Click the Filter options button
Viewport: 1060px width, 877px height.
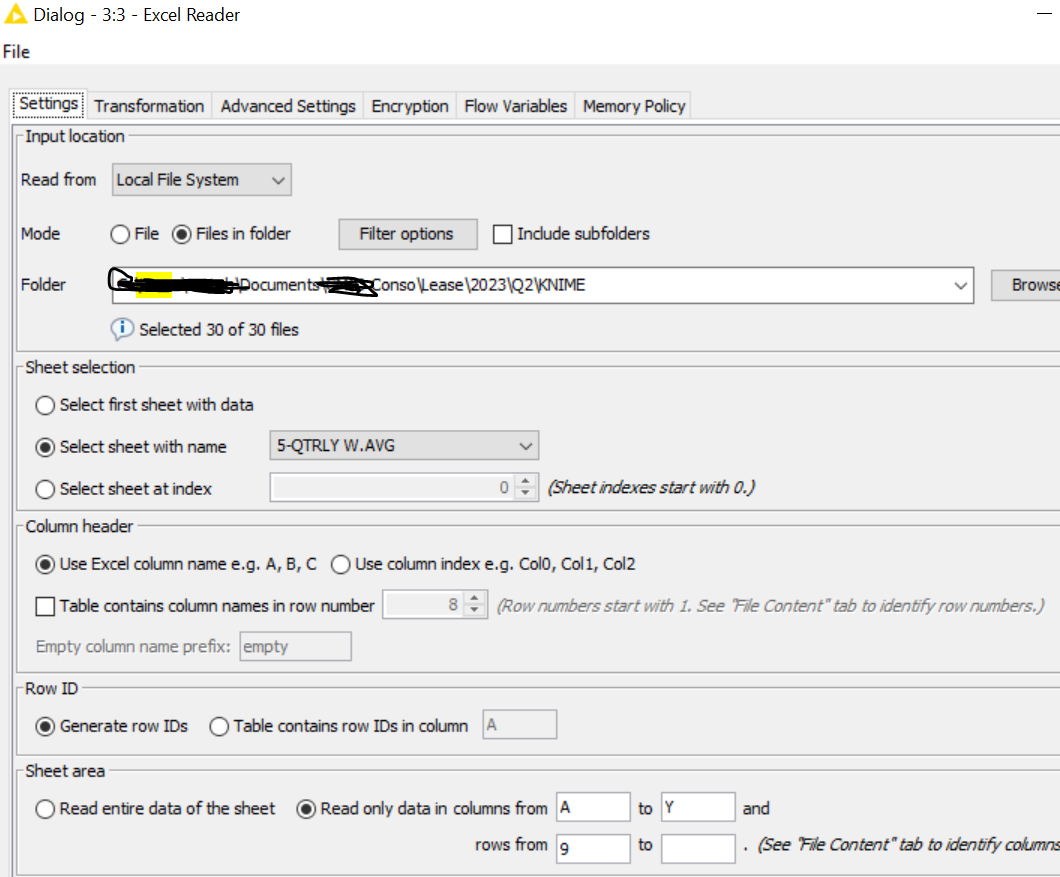click(406, 234)
